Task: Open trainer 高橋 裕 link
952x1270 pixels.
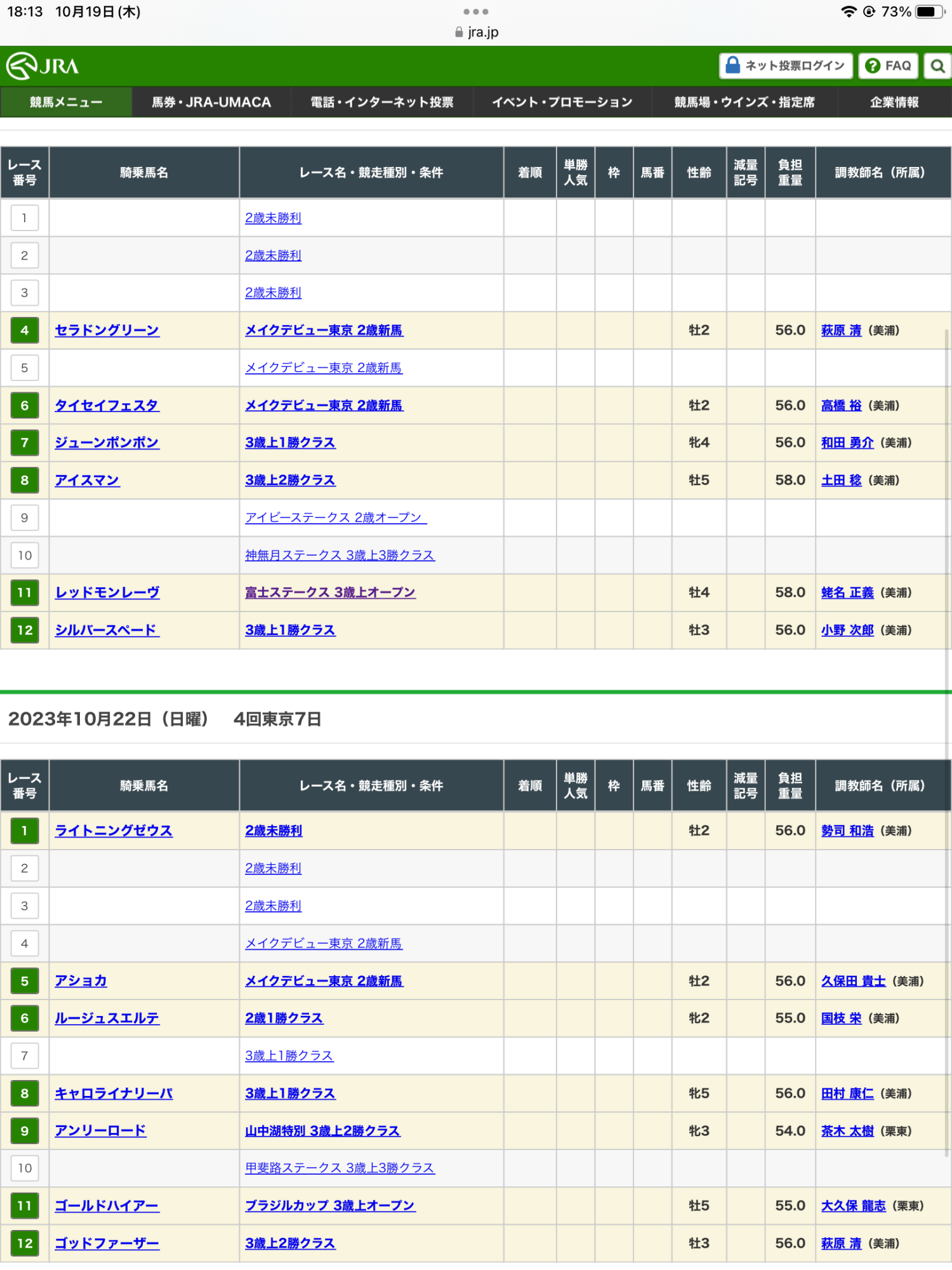Action: pos(842,405)
